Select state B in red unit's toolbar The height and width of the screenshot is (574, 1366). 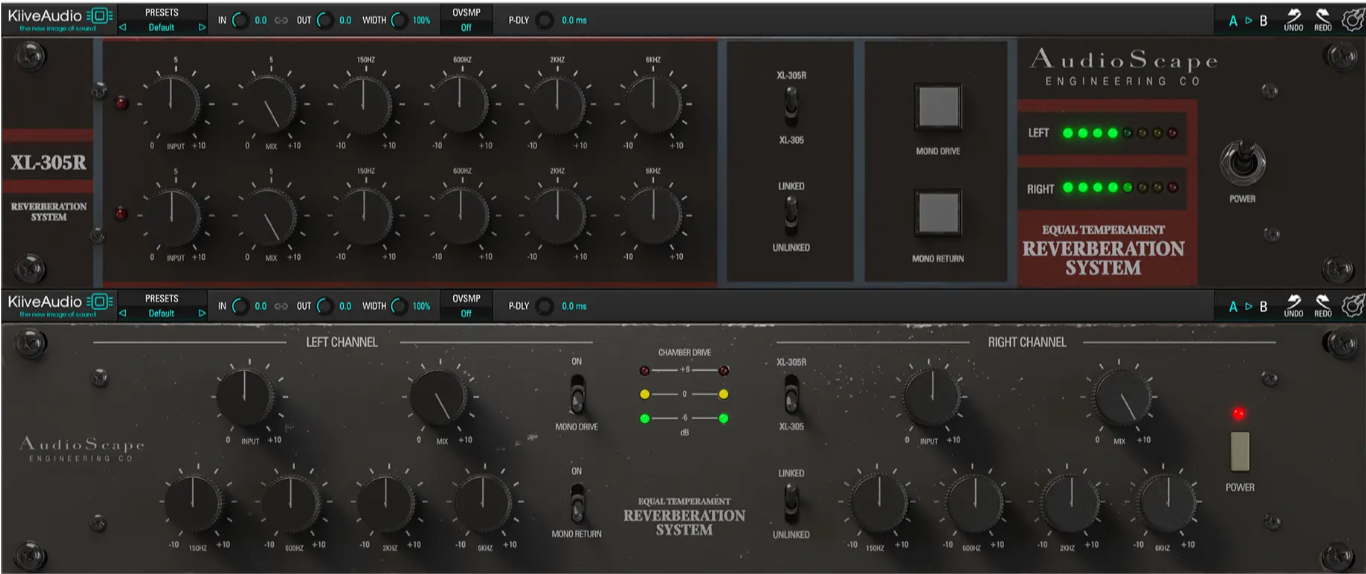(x=1263, y=20)
